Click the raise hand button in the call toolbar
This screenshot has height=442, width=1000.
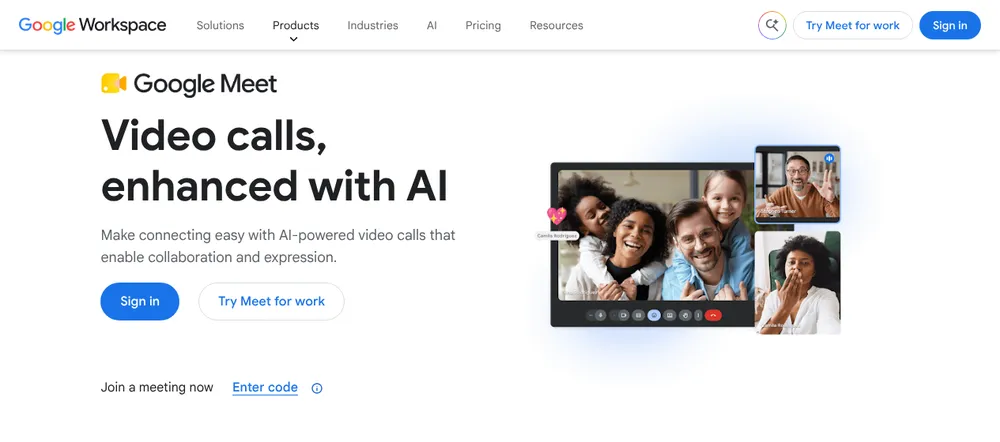point(686,315)
